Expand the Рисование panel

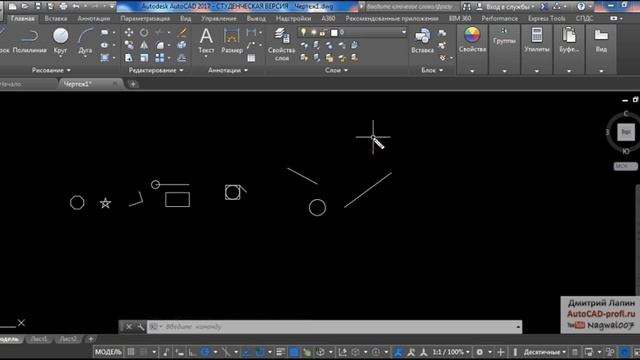(51, 70)
